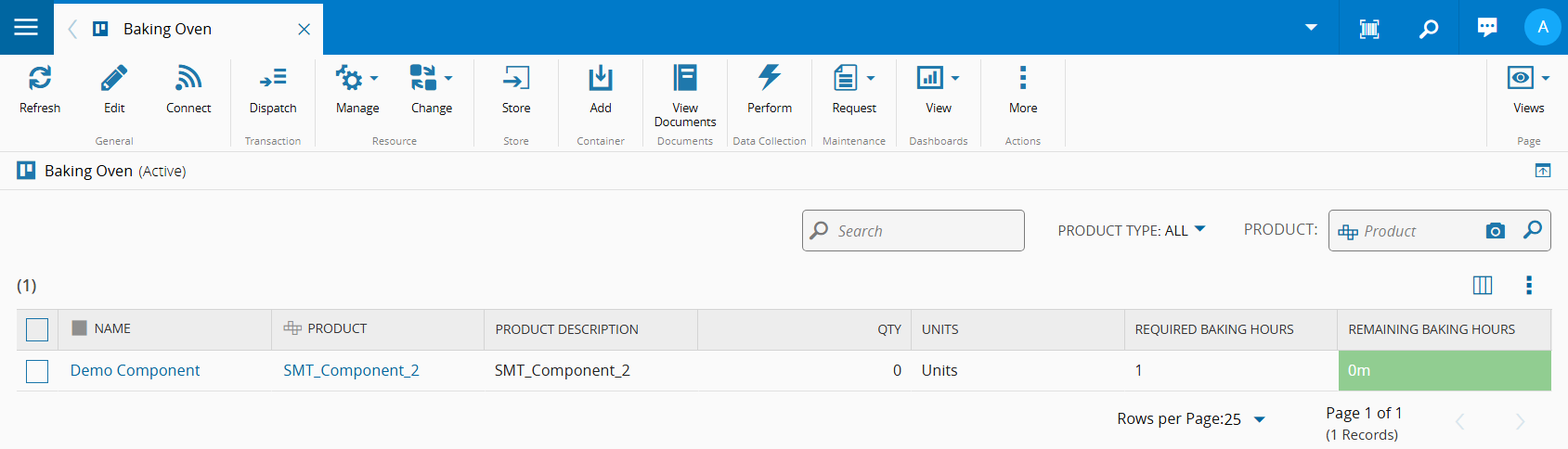1568x449 pixels.
Task: Click the Dispatch transaction icon
Action: click(x=273, y=79)
